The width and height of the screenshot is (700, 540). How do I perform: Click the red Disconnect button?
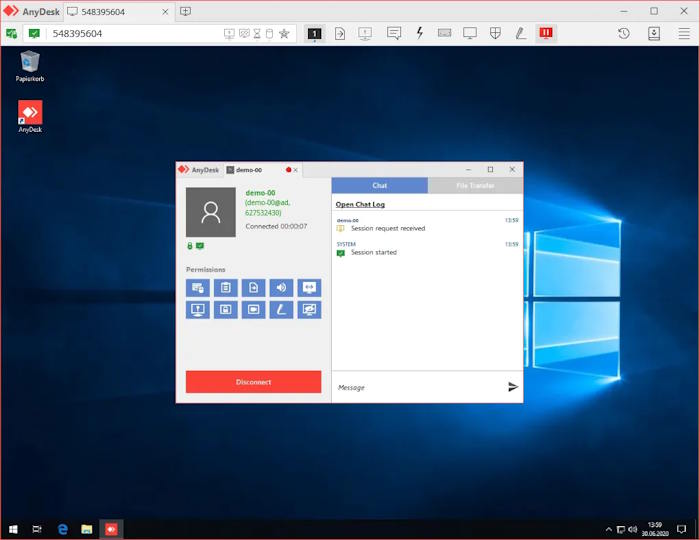click(x=254, y=382)
